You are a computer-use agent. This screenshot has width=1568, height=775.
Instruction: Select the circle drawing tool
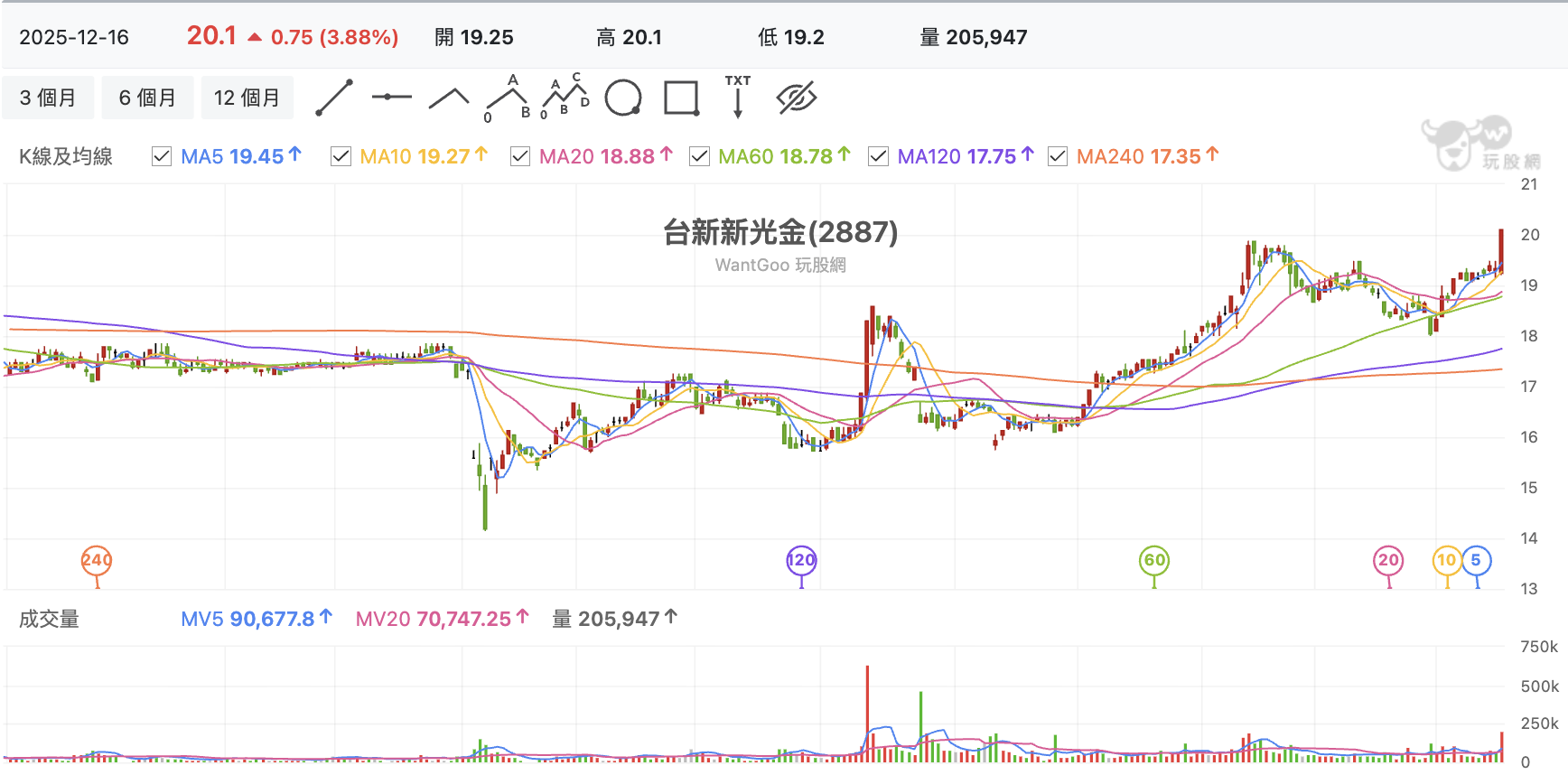(623, 98)
